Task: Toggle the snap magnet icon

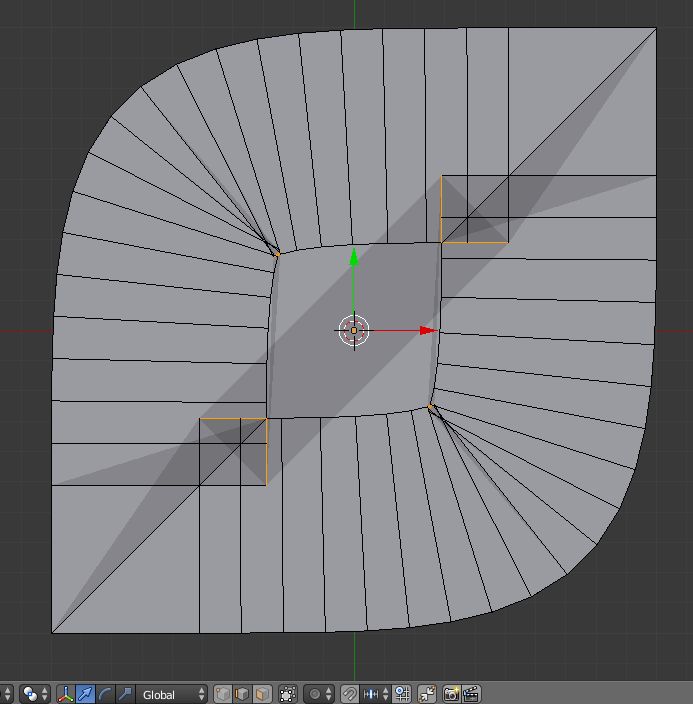Action: click(350, 694)
